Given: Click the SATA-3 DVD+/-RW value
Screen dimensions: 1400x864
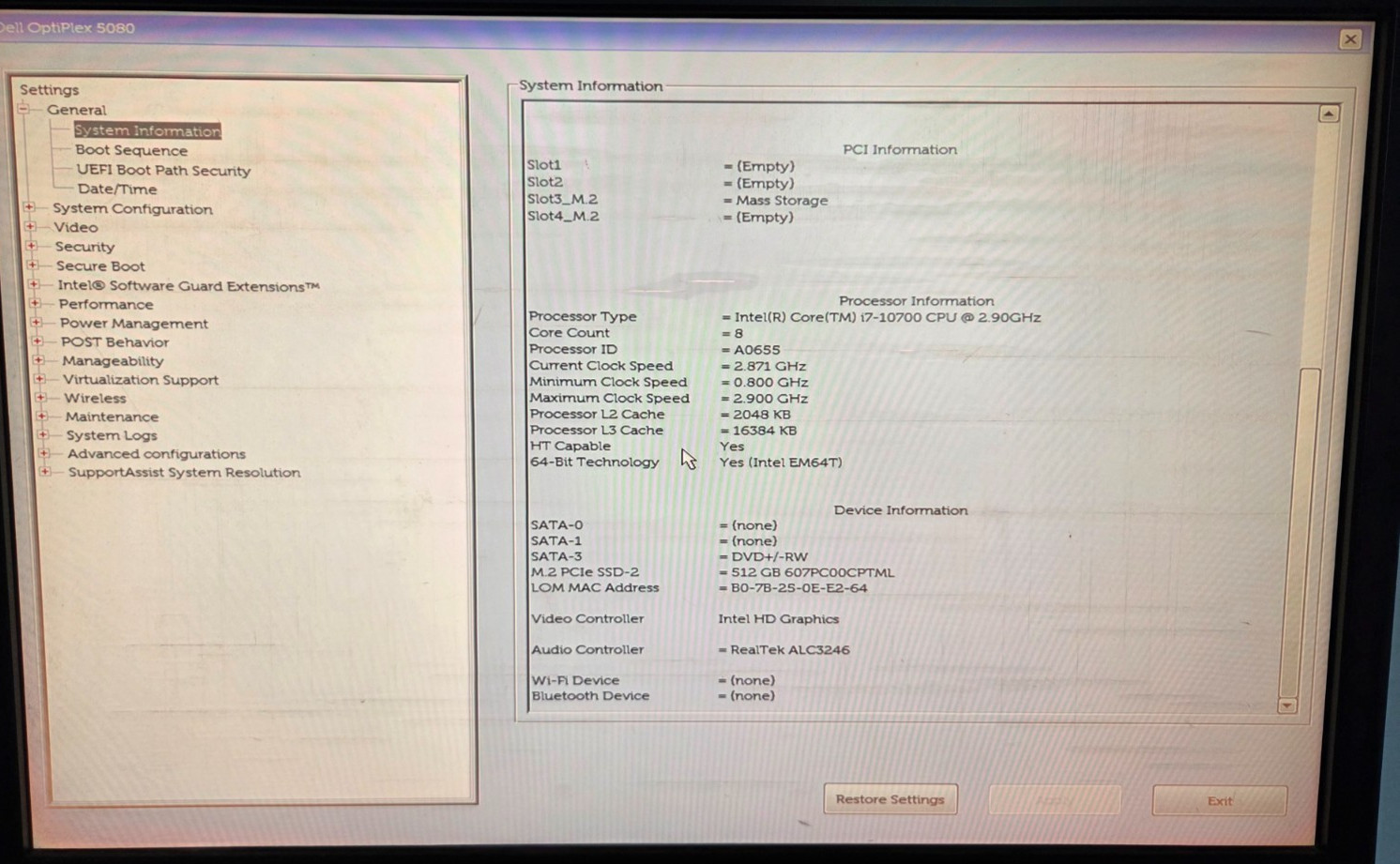Looking at the screenshot, I should (769, 557).
